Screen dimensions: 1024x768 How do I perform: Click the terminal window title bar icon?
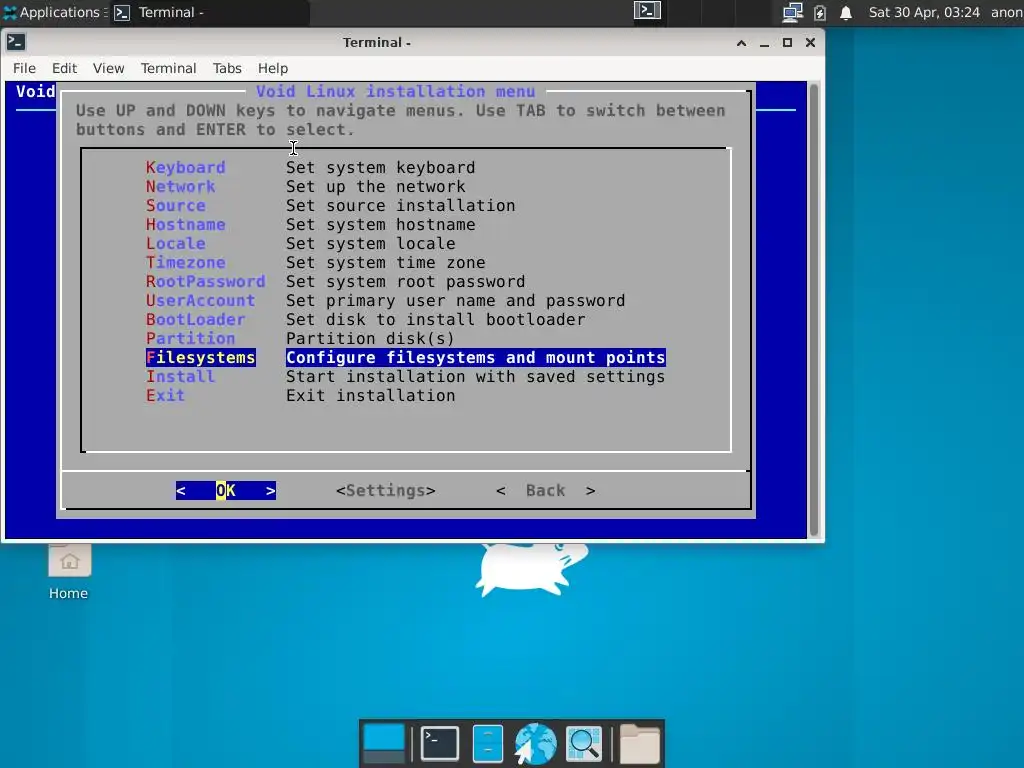tap(16, 42)
